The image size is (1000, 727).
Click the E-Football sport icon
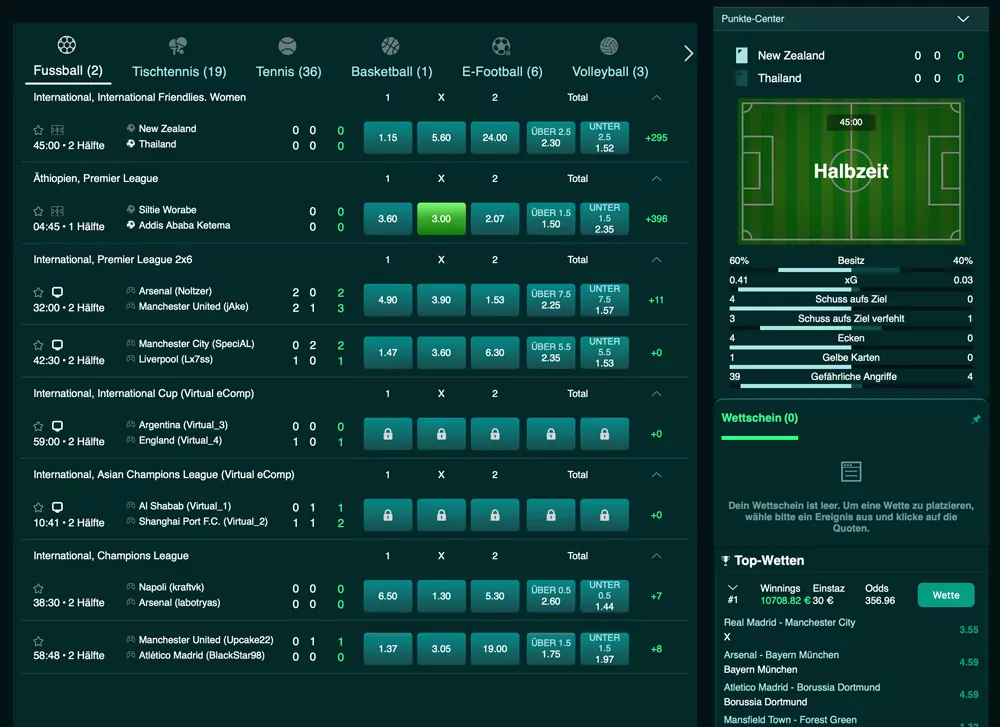[x=501, y=46]
